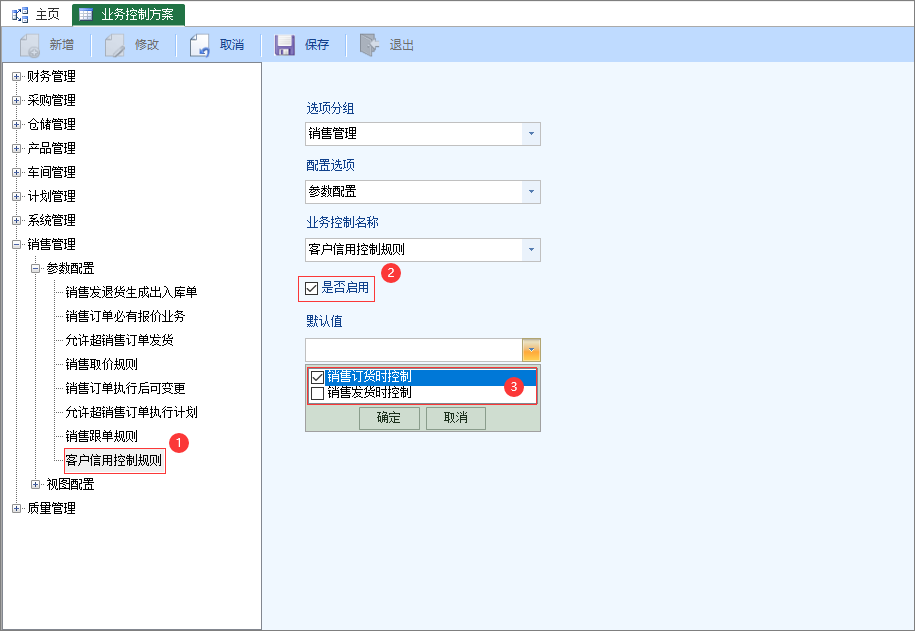915x631 pixels.
Task: Click 参数配置 text in 配置选项 field
Action: (333, 191)
